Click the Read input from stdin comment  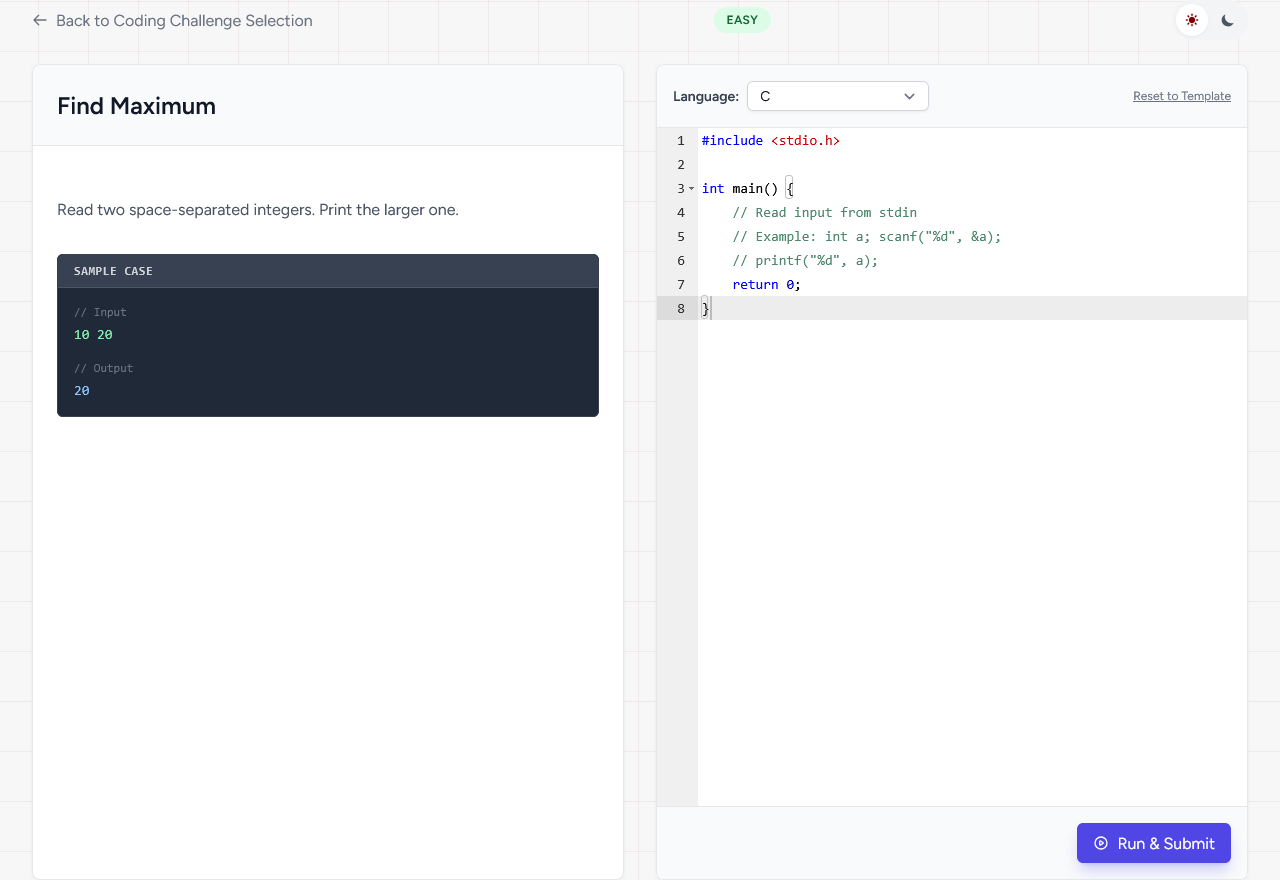(x=825, y=213)
